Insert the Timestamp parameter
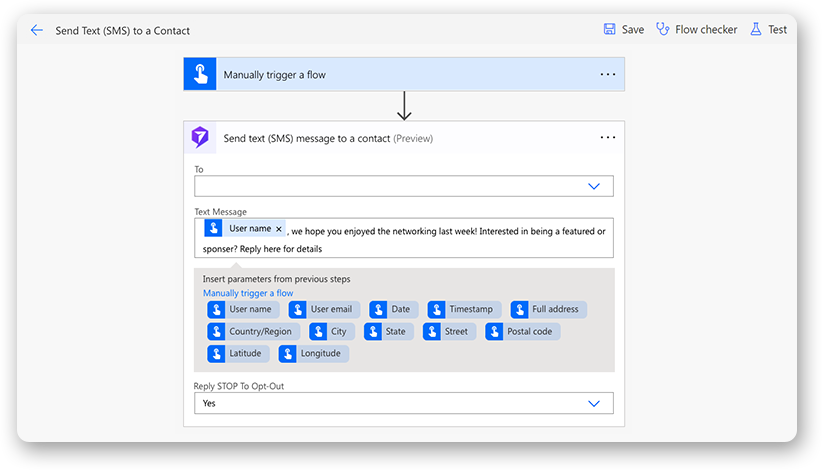 [x=464, y=310]
